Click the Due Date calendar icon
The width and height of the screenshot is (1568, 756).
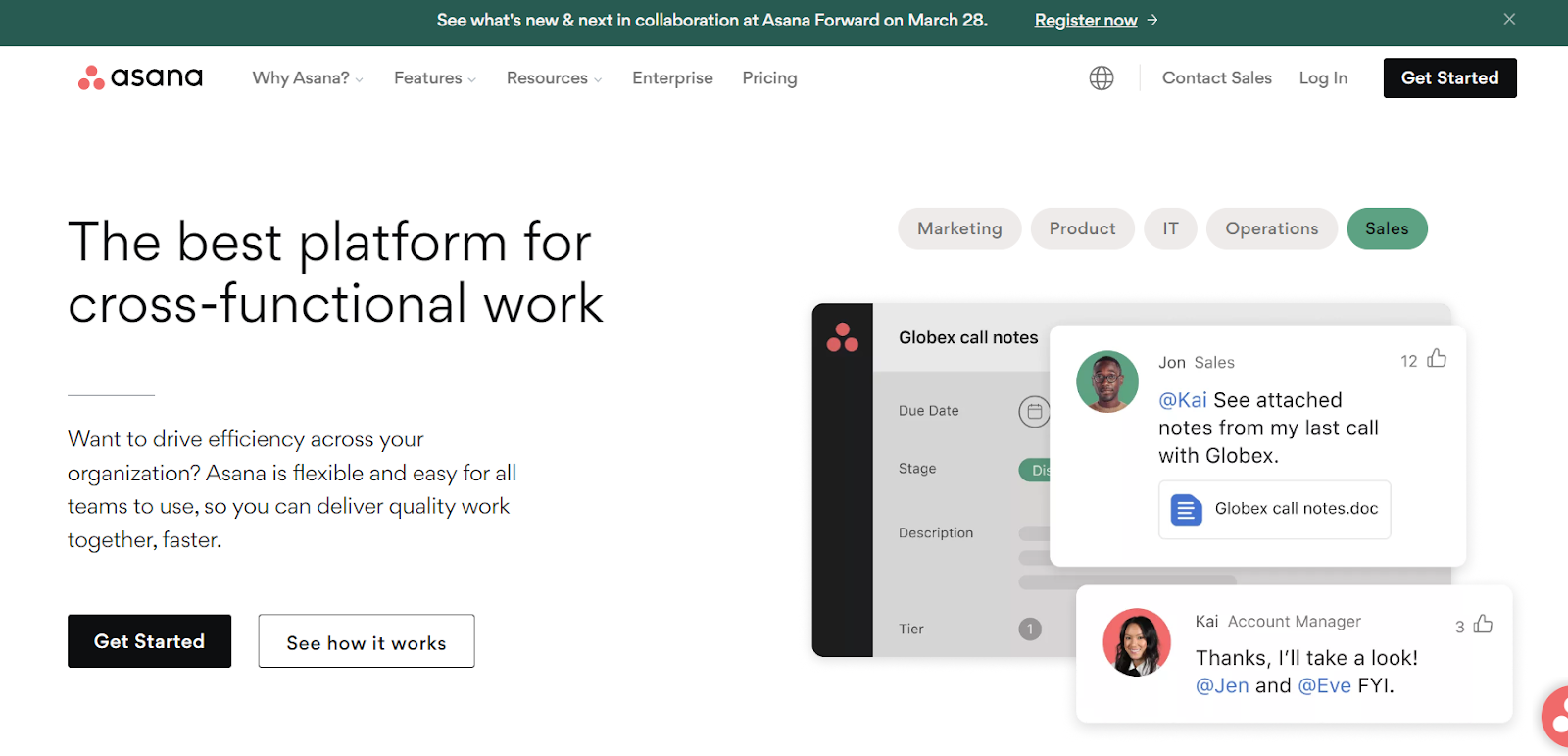click(1034, 412)
